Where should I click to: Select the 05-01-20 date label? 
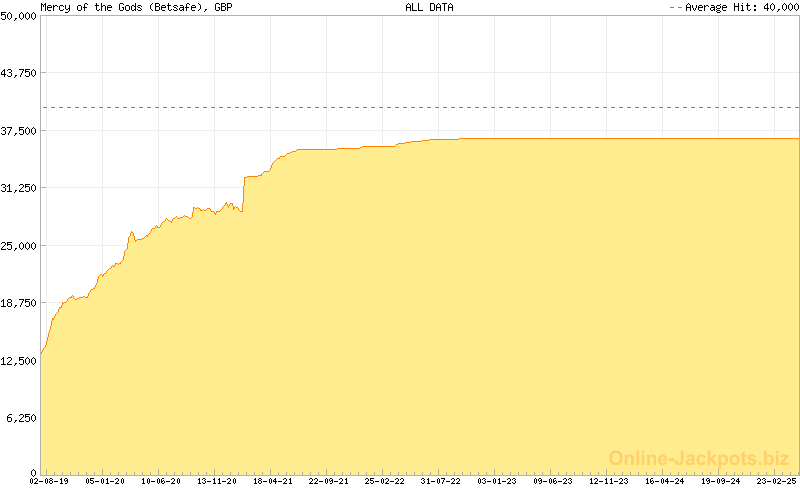pos(105,481)
